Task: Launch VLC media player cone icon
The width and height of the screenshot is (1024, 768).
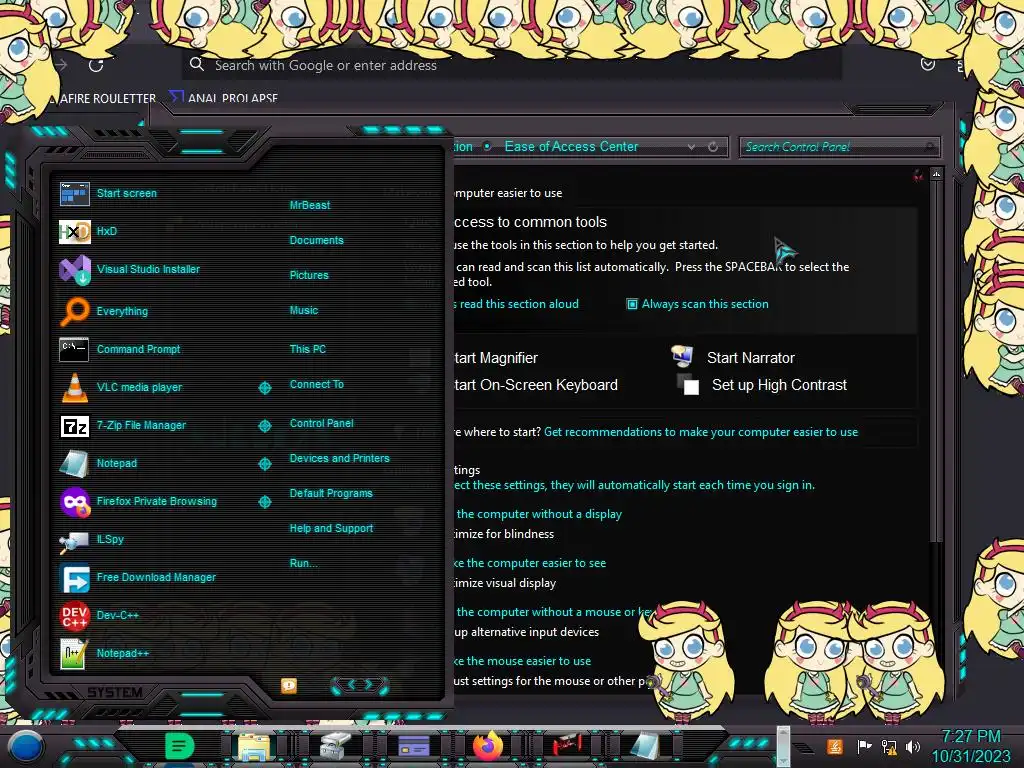Action: coord(74,387)
